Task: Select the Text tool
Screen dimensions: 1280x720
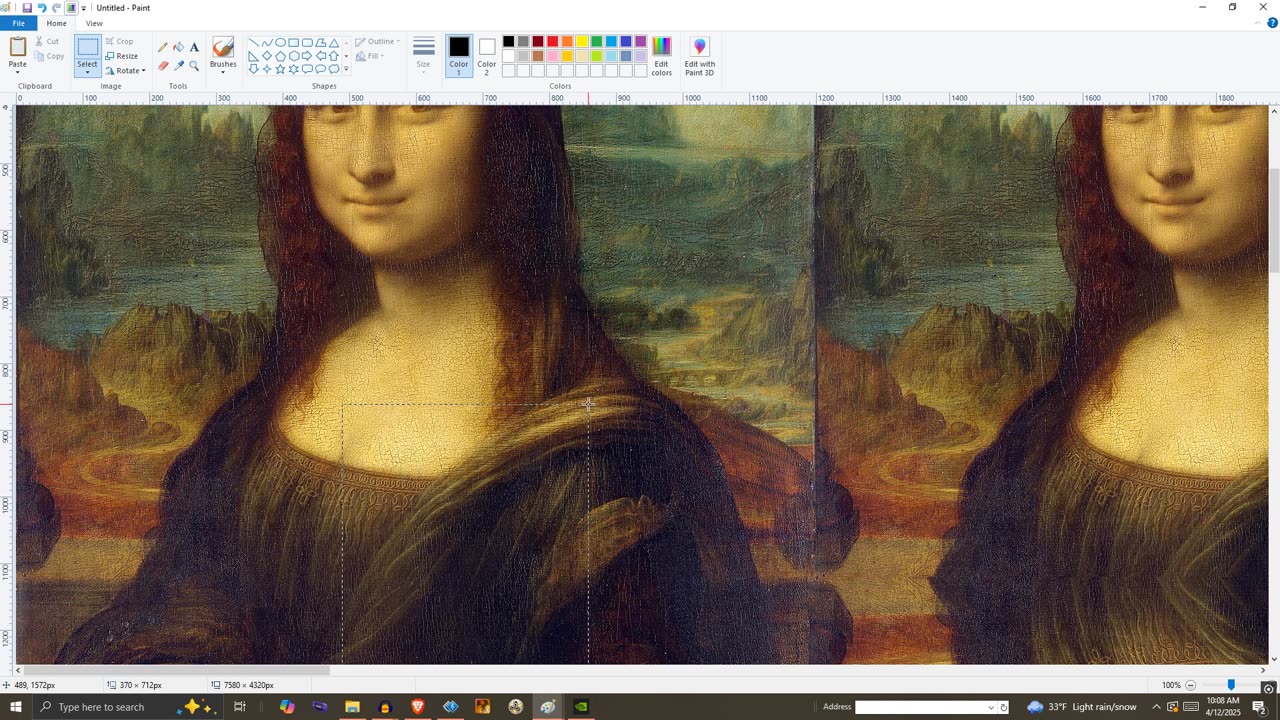Action: [x=194, y=47]
